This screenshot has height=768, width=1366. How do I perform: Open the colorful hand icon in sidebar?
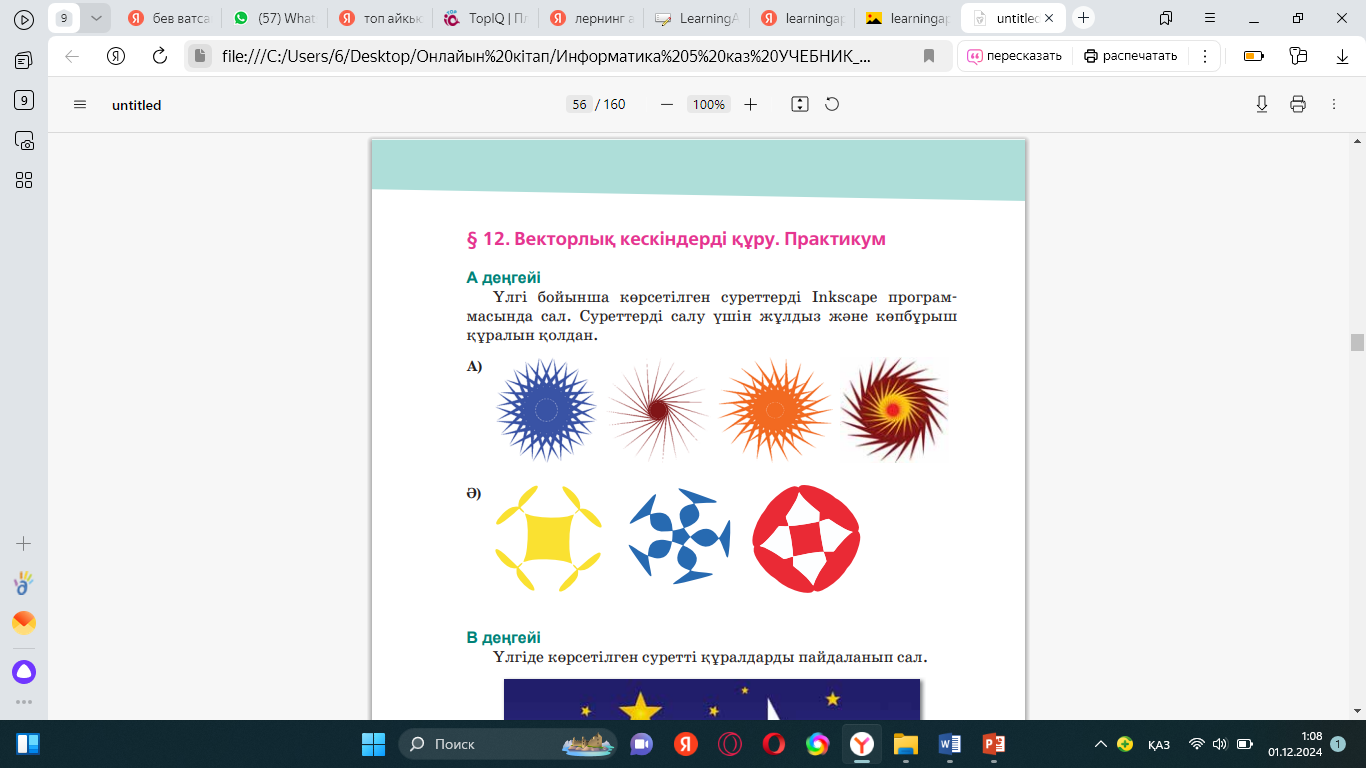[24, 582]
